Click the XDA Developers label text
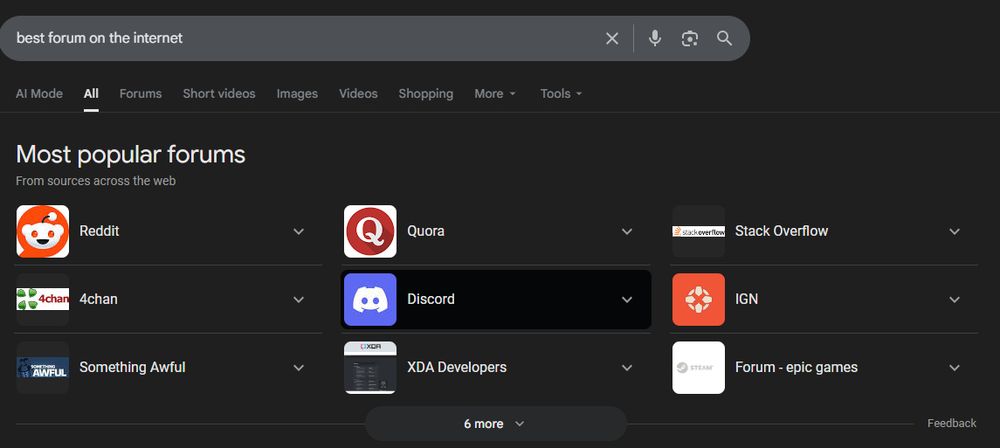1000x448 pixels. tap(457, 368)
